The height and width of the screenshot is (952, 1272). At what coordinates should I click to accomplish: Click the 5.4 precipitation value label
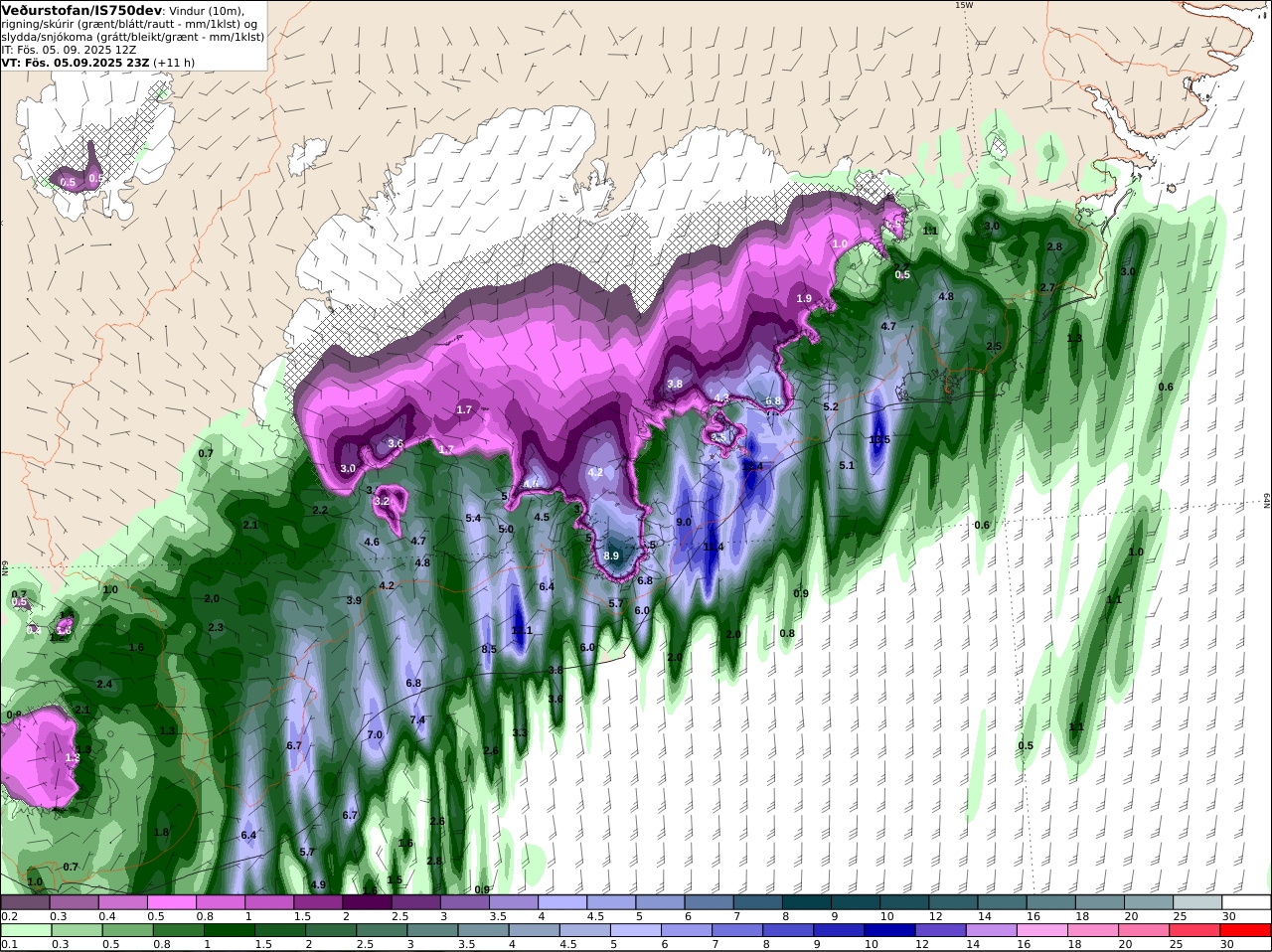(x=473, y=519)
